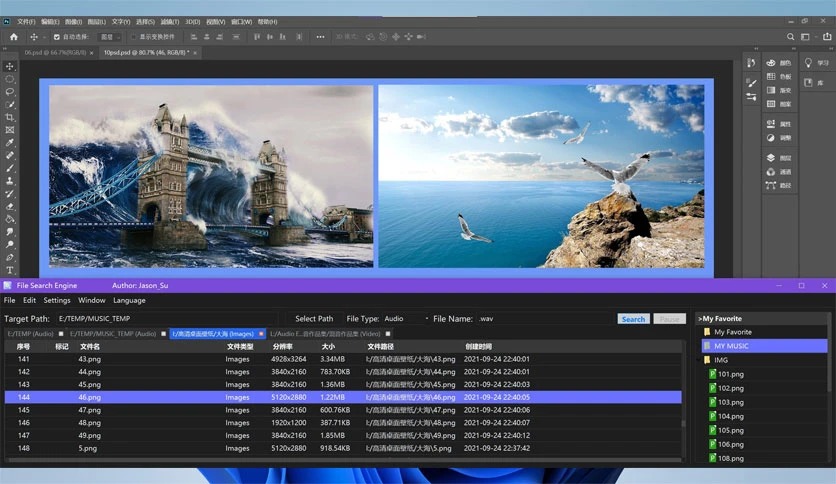This screenshot has height=484, width=836.
Task: Toggle the checkbox on the E:/TEMP (Audio) tab
Action: (61, 334)
